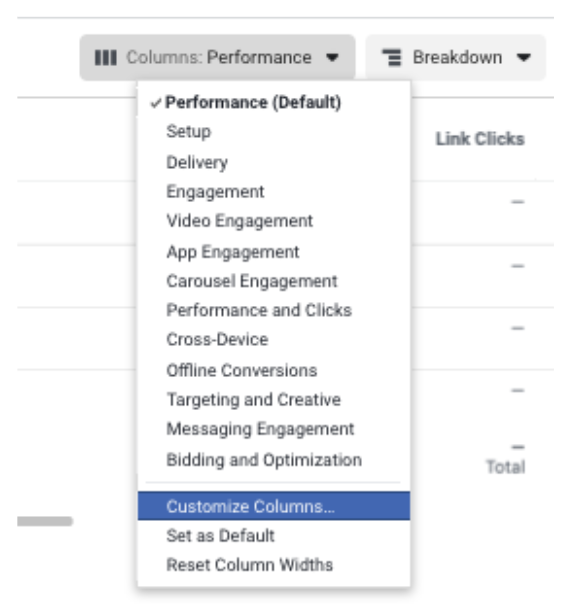Choose Carousel Engagement preset
This screenshot has width=588, height=605.
274,281
